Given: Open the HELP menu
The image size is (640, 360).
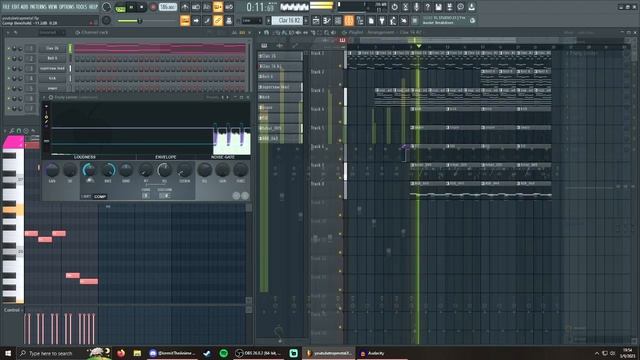Looking at the screenshot, I should [x=93, y=7].
